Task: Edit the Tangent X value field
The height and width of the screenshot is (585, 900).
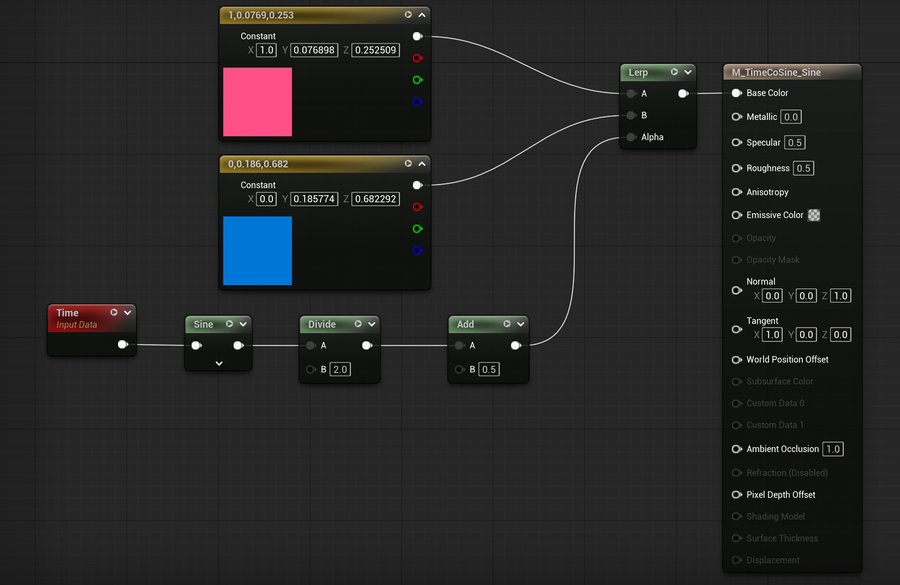Action: [772, 334]
